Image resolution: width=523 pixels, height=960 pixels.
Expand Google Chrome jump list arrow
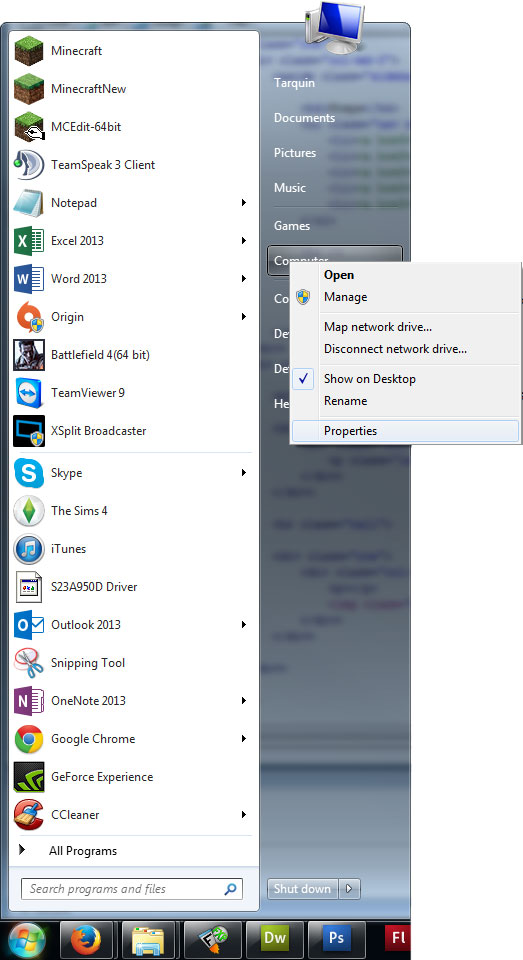244,738
